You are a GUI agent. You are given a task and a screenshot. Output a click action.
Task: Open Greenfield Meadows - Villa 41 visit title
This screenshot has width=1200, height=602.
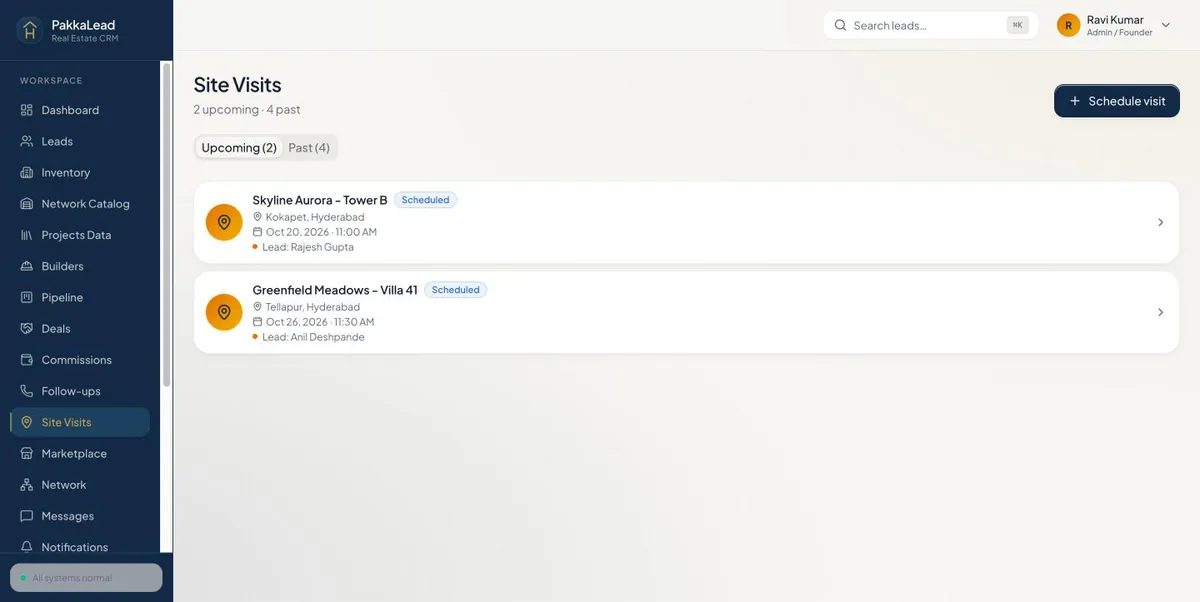pos(335,290)
